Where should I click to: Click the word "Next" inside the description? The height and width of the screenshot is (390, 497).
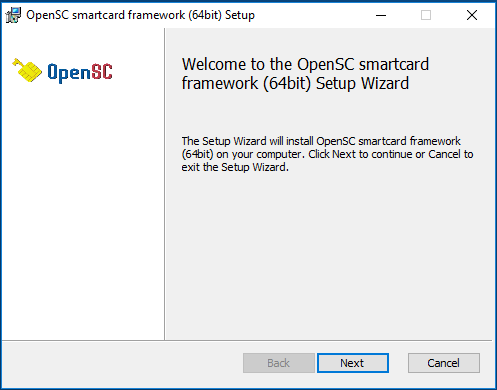tap(344, 154)
